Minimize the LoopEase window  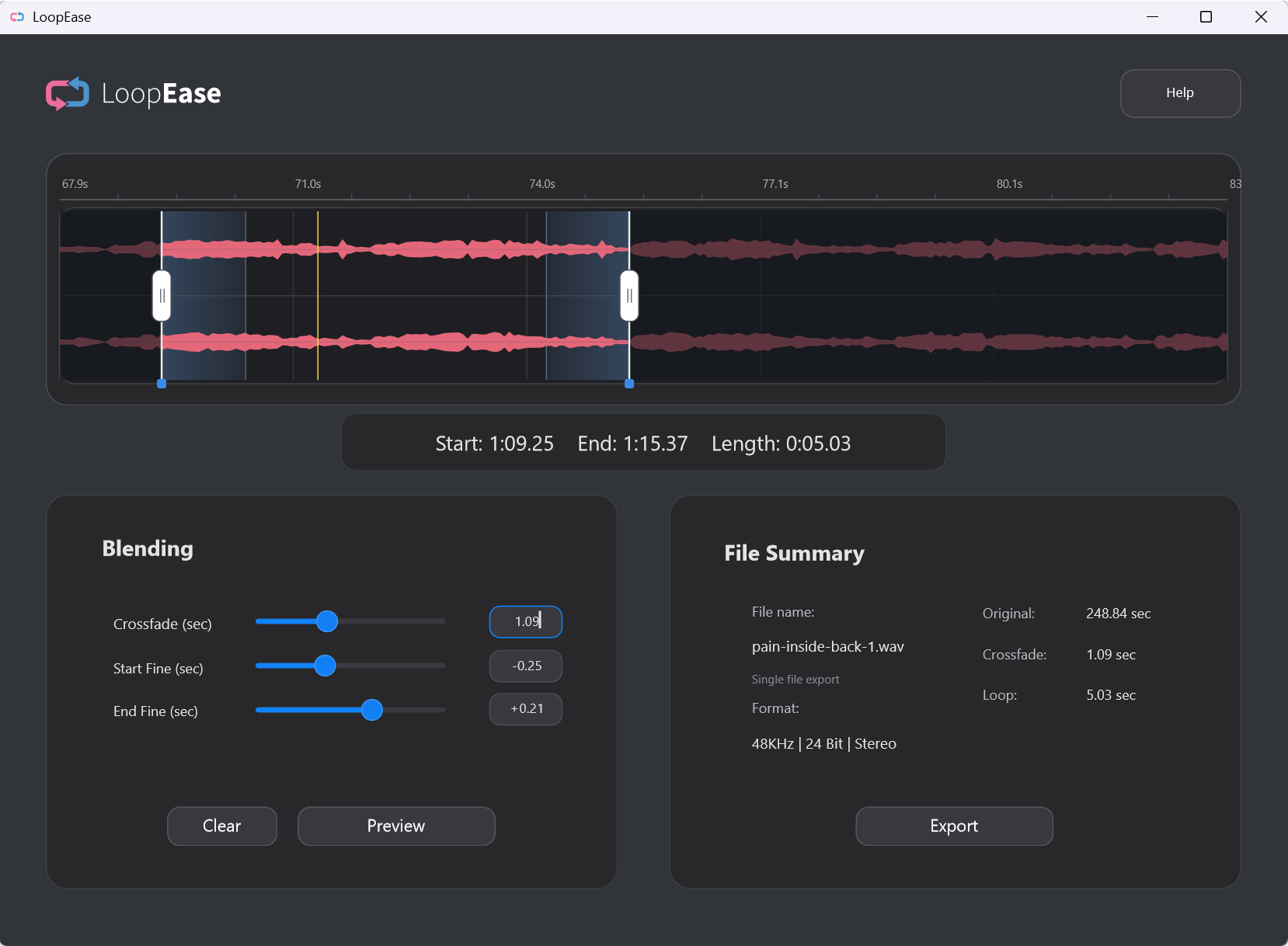coord(1152,17)
